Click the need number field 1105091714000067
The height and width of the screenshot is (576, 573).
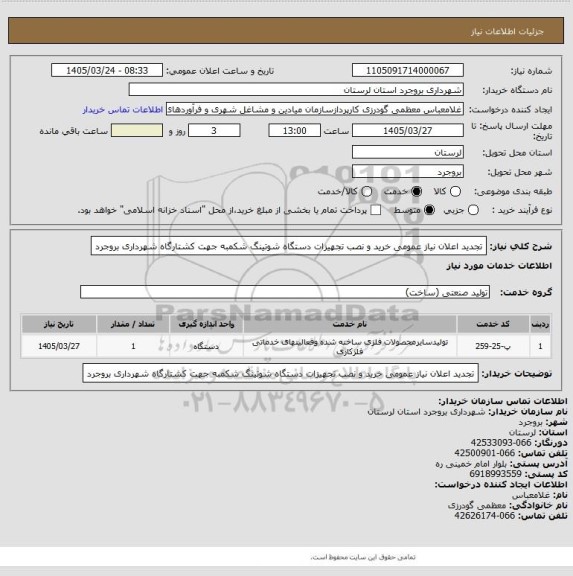pos(408,70)
